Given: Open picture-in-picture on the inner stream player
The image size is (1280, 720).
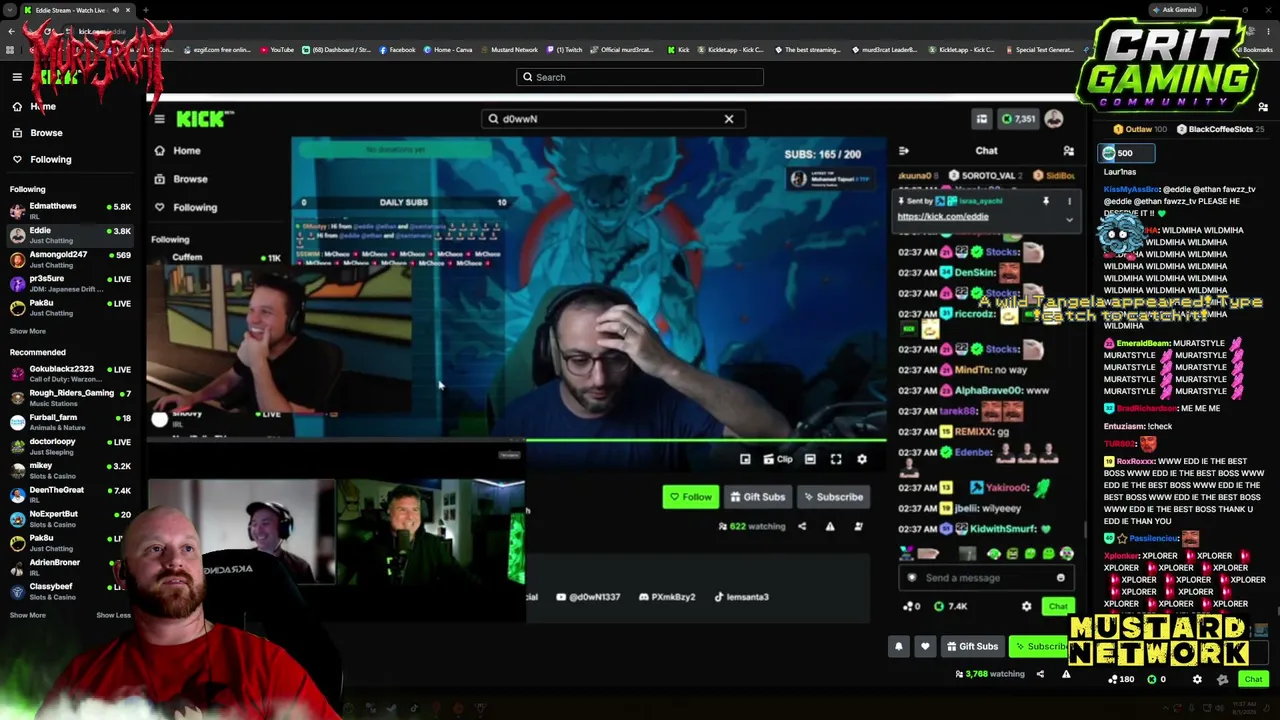Looking at the screenshot, I should (x=745, y=459).
